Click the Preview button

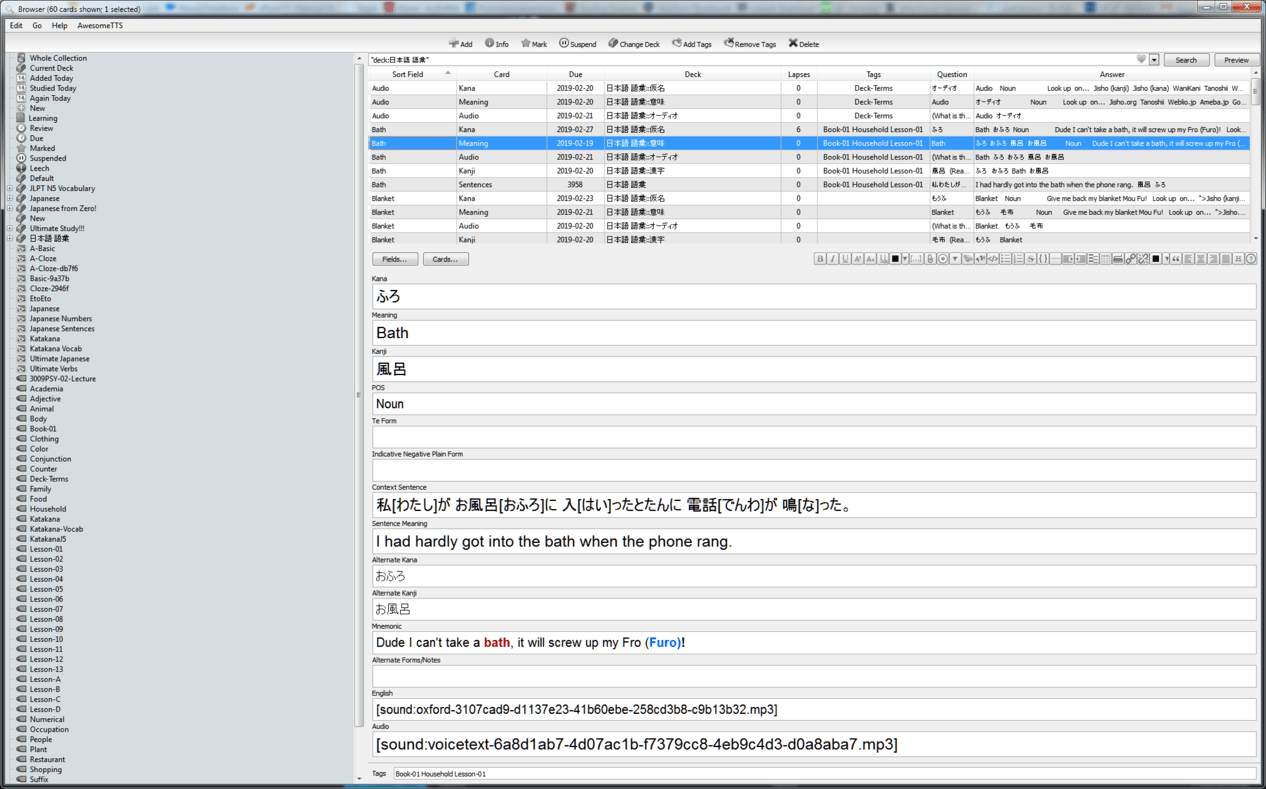click(x=1236, y=60)
